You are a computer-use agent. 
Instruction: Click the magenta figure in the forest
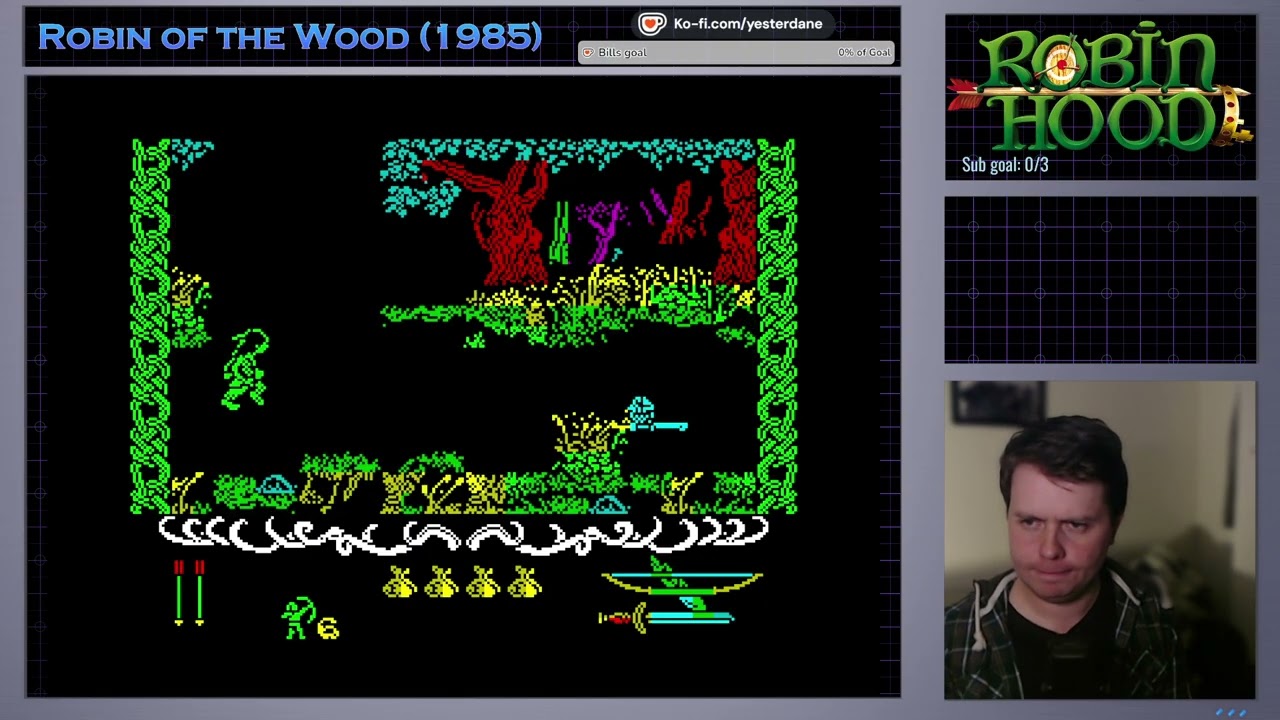pos(602,230)
